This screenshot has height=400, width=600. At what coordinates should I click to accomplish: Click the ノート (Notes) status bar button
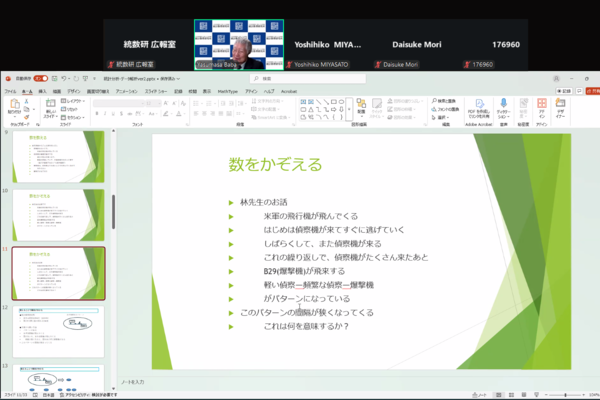(x=479, y=395)
